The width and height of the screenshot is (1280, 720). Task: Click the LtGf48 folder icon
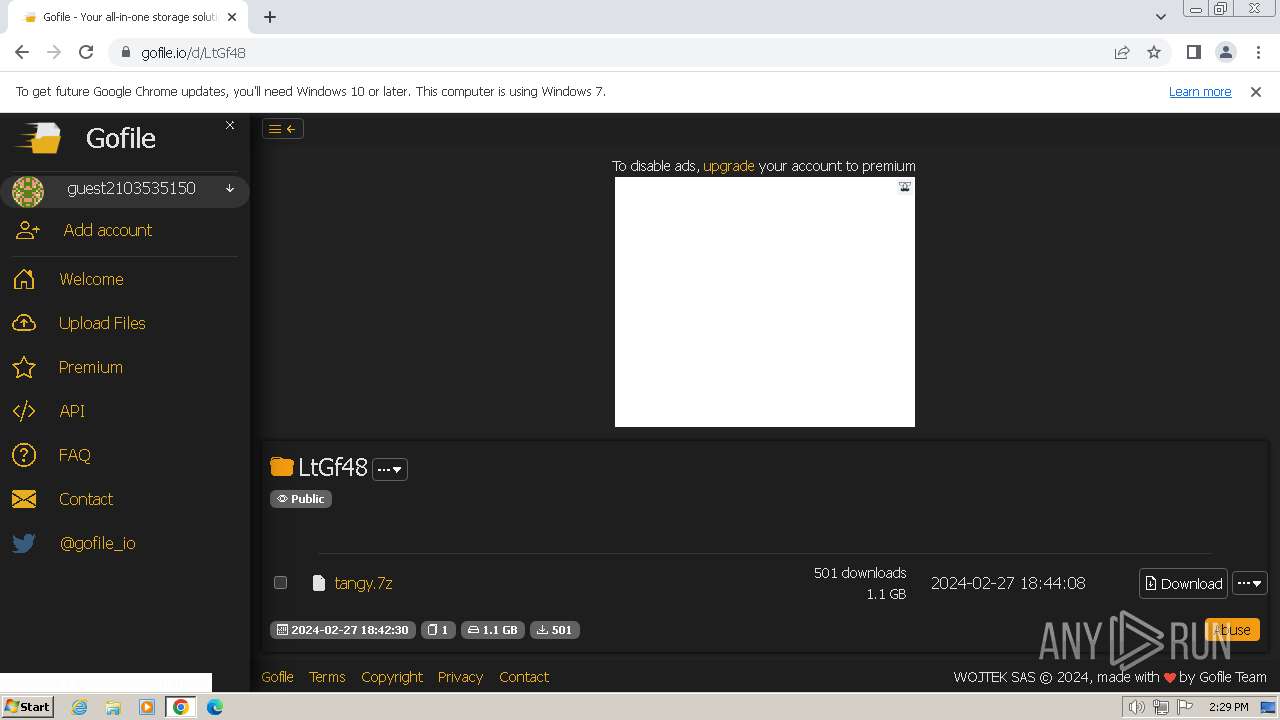tap(282, 467)
